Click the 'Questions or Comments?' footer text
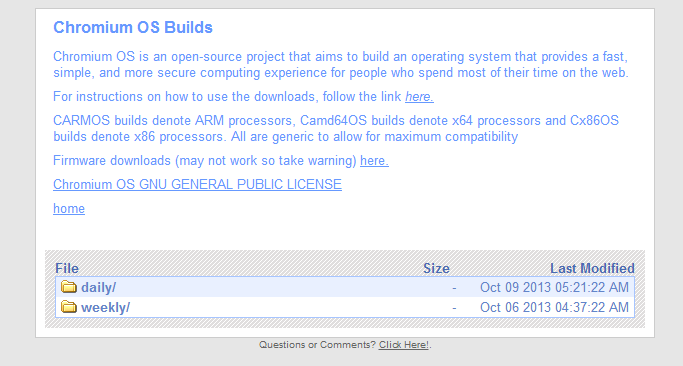The width and height of the screenshot is (683, 366). [317, 345]
